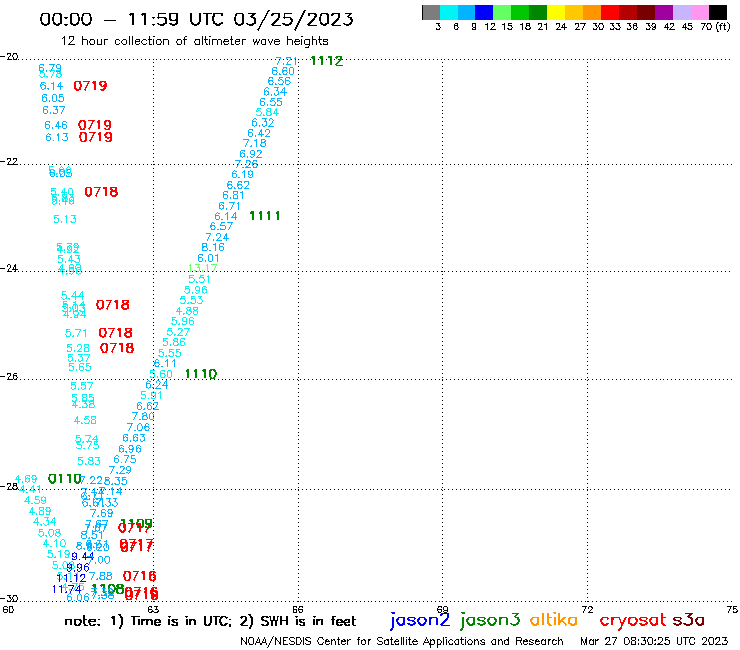Click the '12 hour collection of altimeter wave heights' subtitle

(195, 41)
